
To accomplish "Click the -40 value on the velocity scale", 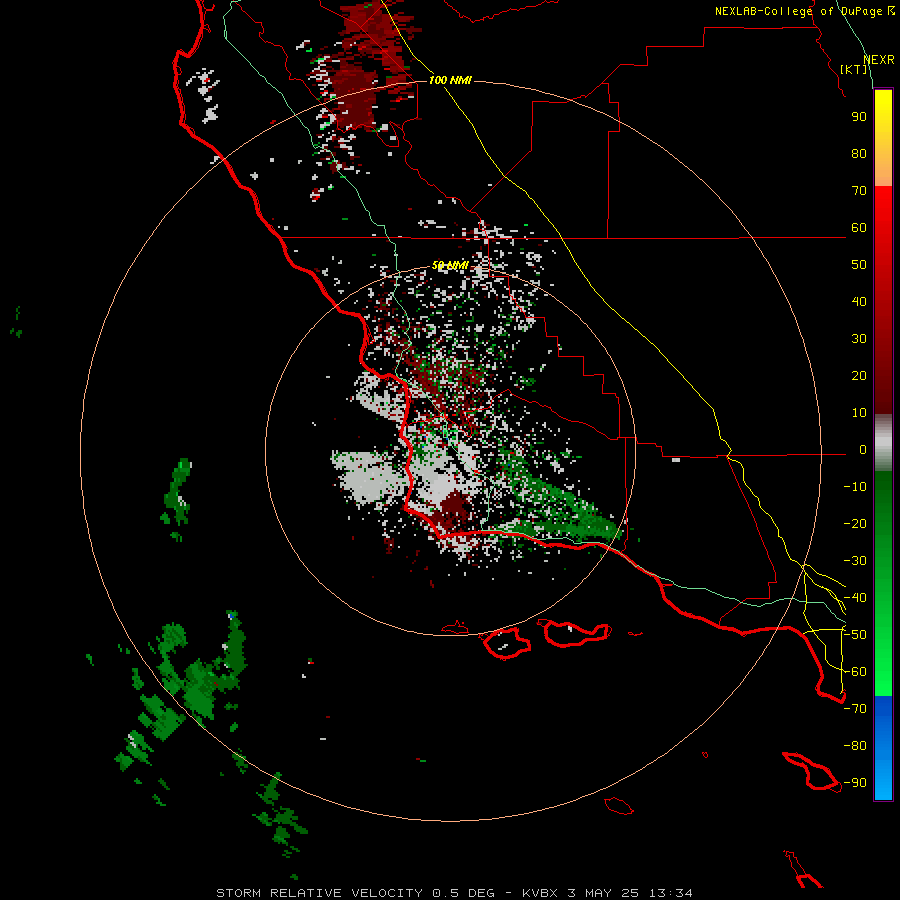I will pos(855,598).
